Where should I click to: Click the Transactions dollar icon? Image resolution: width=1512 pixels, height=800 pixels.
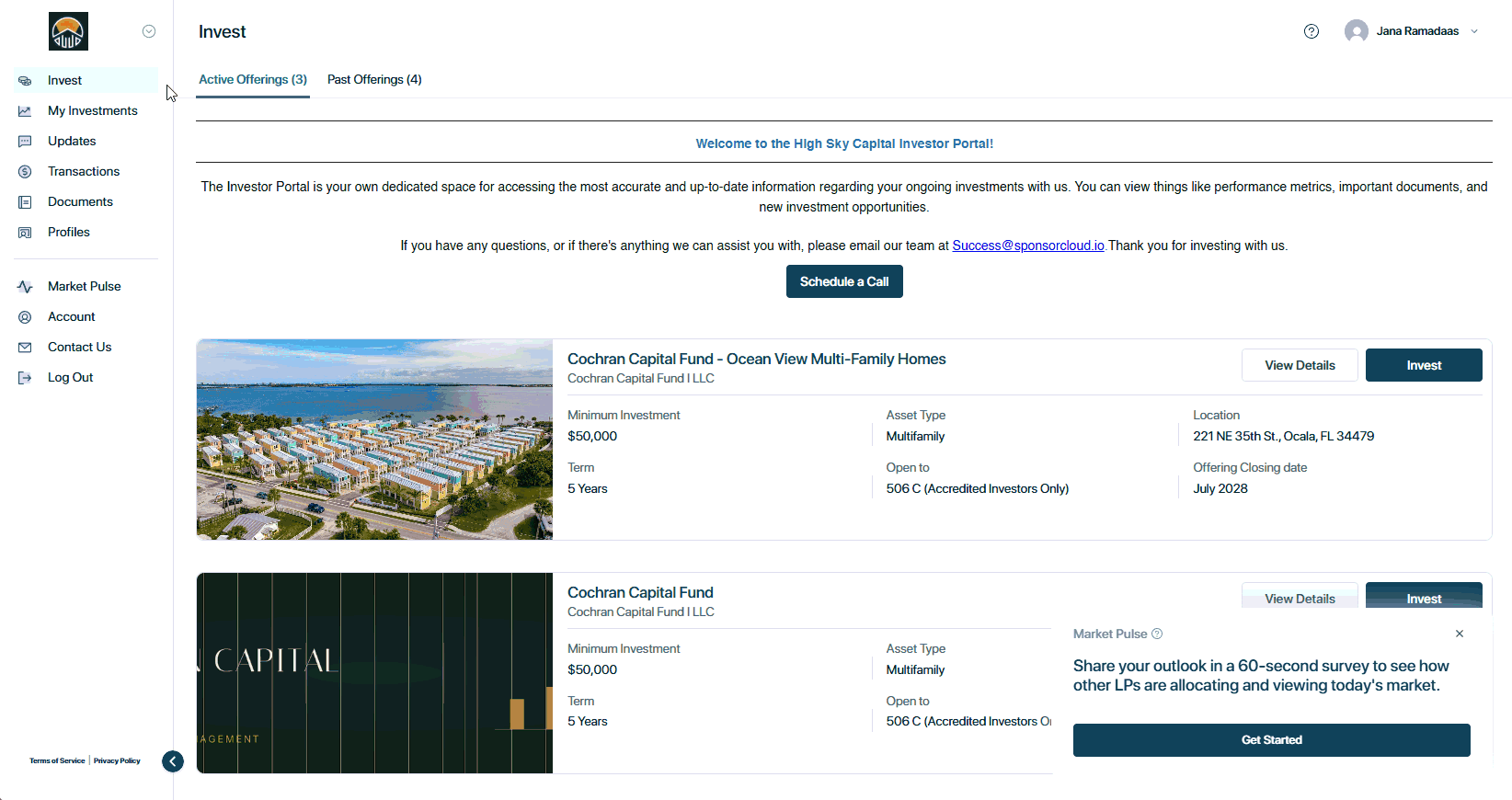tap(25, 172)
